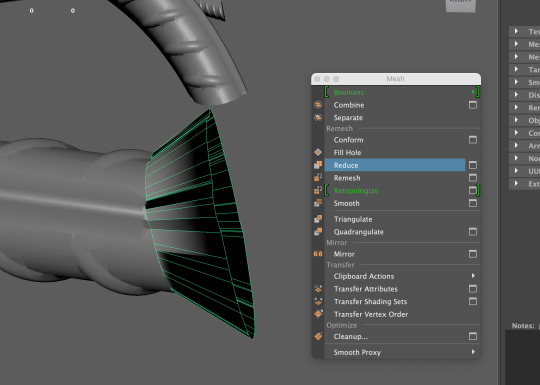The image size is (540, 385).
Task: Click the Fill Hole diamond icon
Action: 318,152
